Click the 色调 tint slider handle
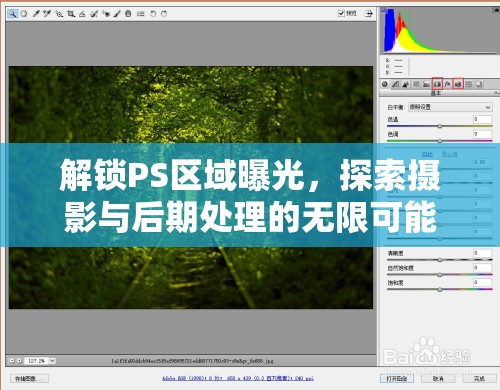500x390 pixels. [x=440, y=141]
